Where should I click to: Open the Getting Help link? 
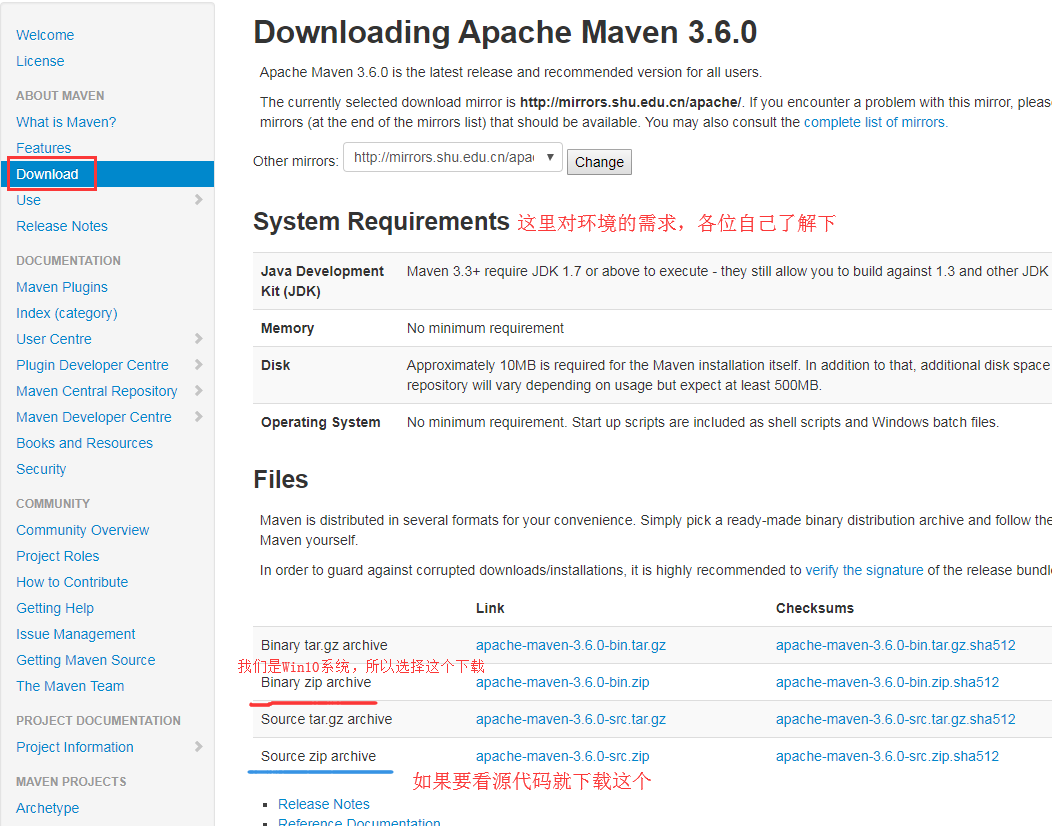pyautogui.click(x=55, y=608)
